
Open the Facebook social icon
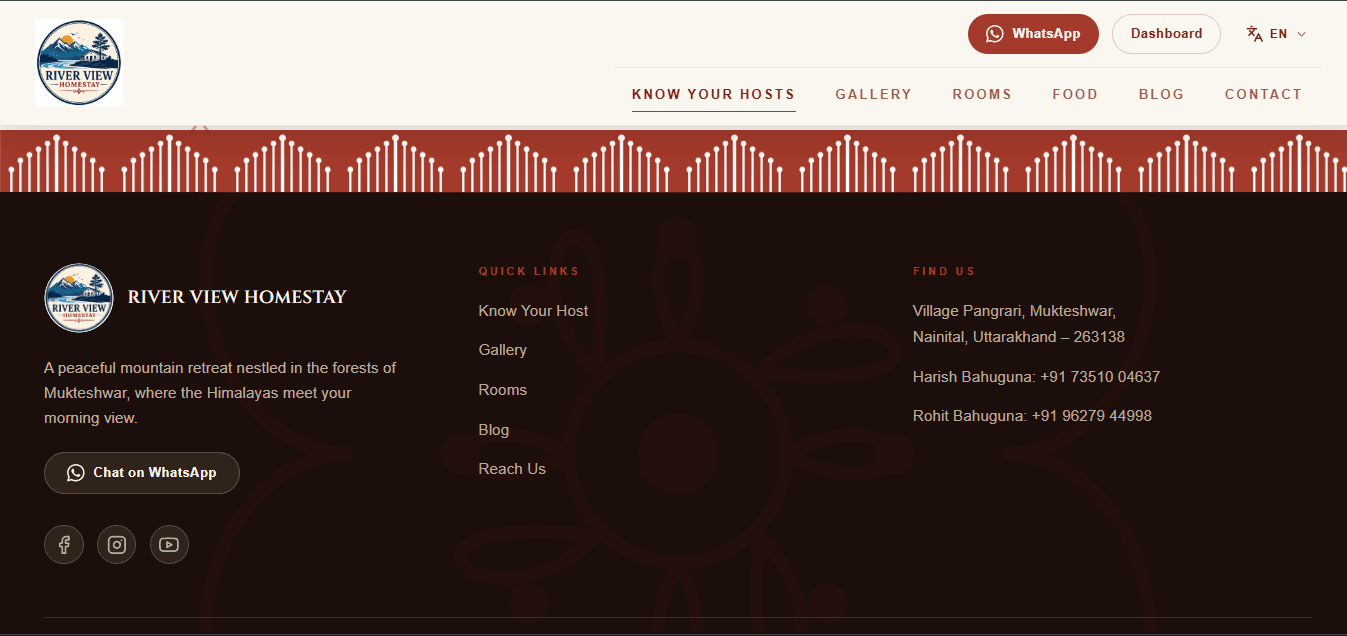point(64,545)
